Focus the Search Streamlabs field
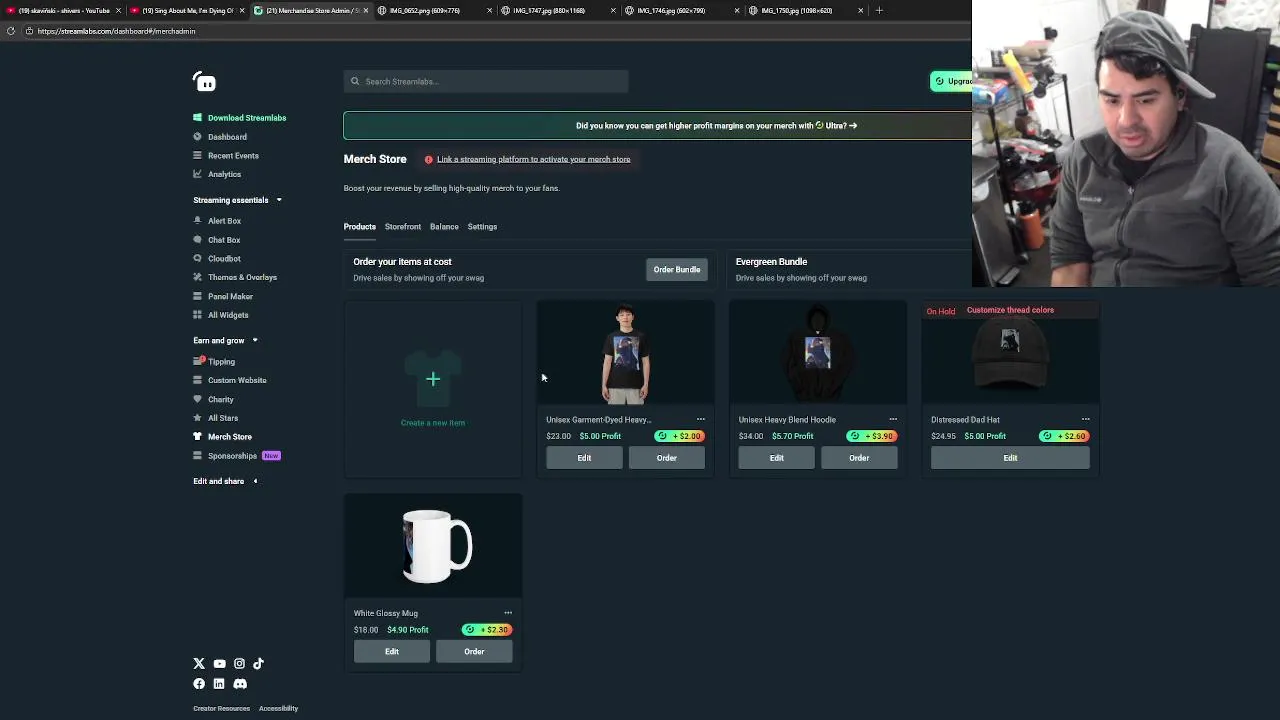This screenshot has width=1280, height=720. pos(486,82)
